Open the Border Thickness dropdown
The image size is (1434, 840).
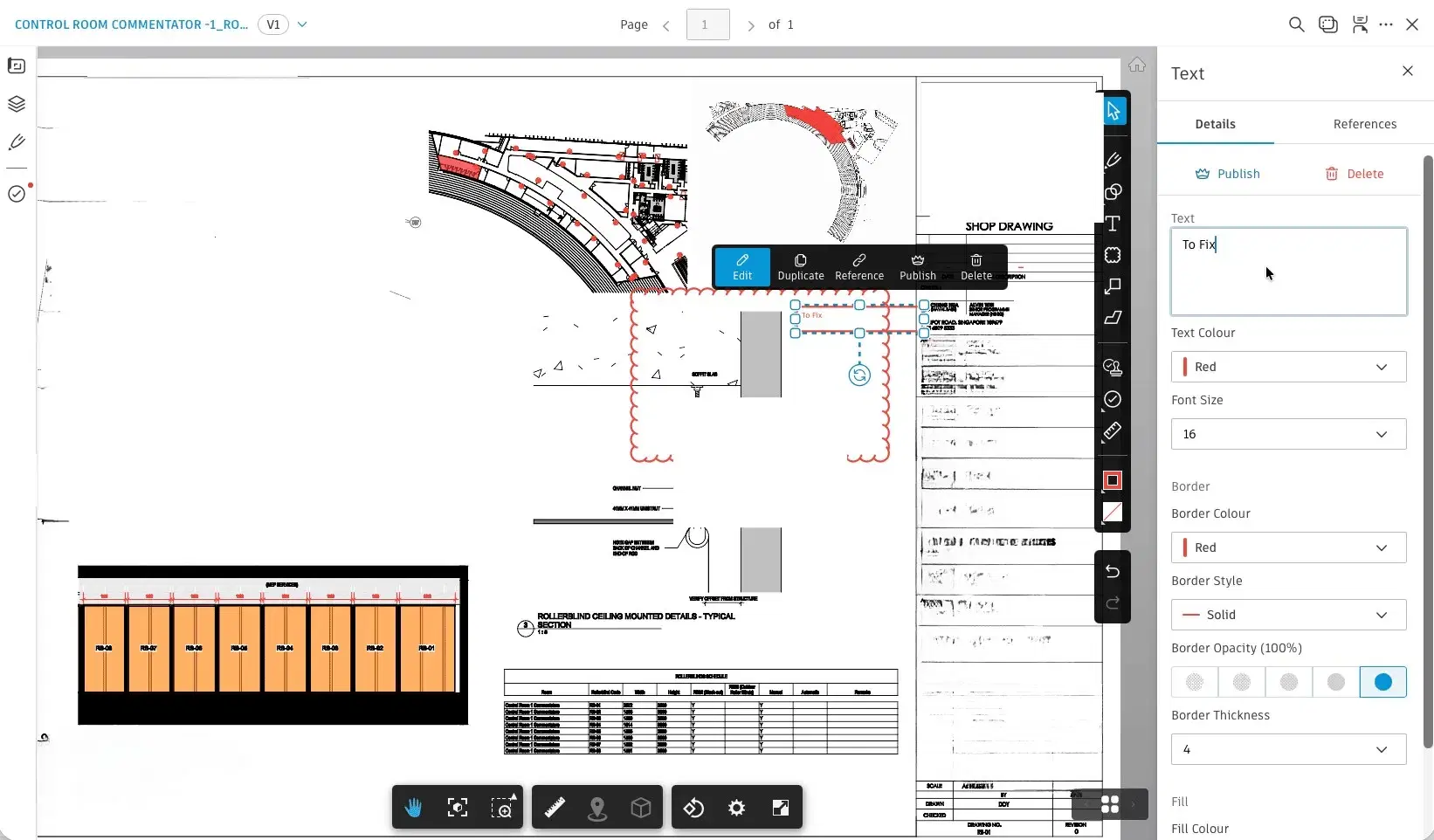tap(1289, 749)
